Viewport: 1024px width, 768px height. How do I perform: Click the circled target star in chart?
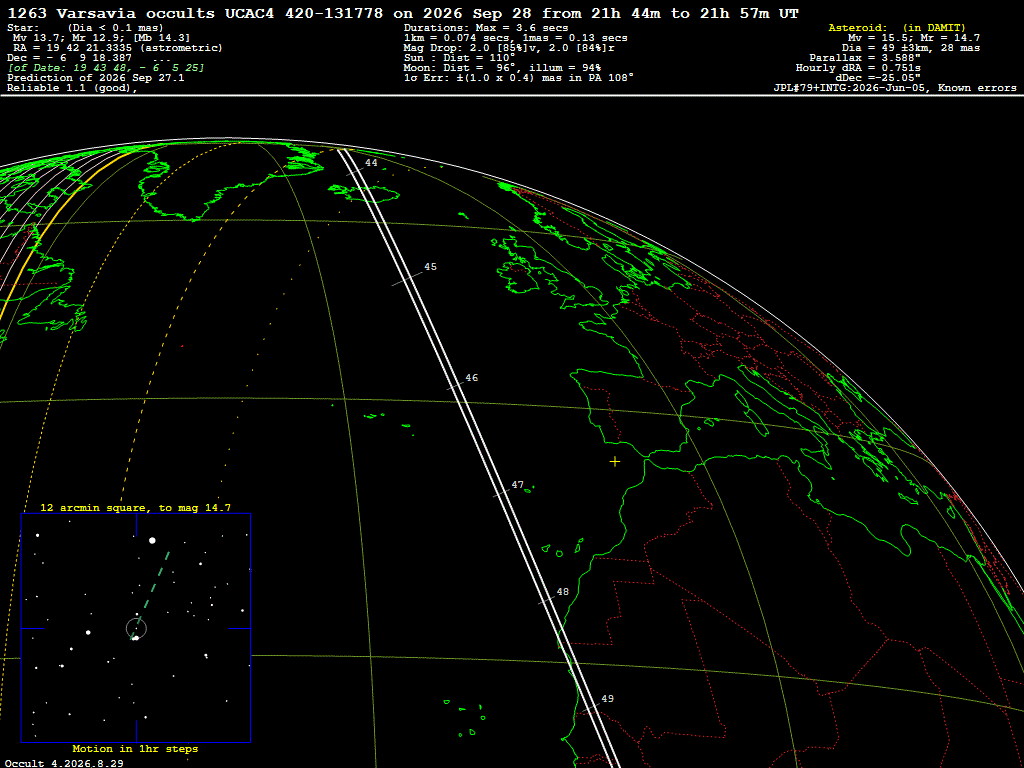[136, 629]
